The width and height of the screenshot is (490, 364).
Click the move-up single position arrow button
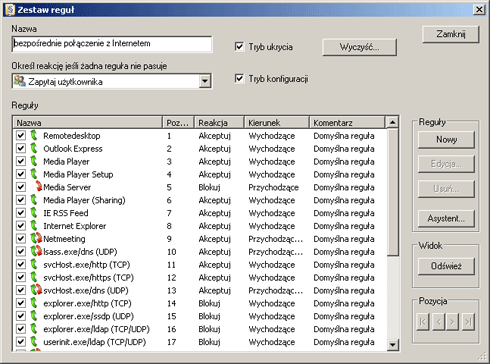(x=438, y=321)
